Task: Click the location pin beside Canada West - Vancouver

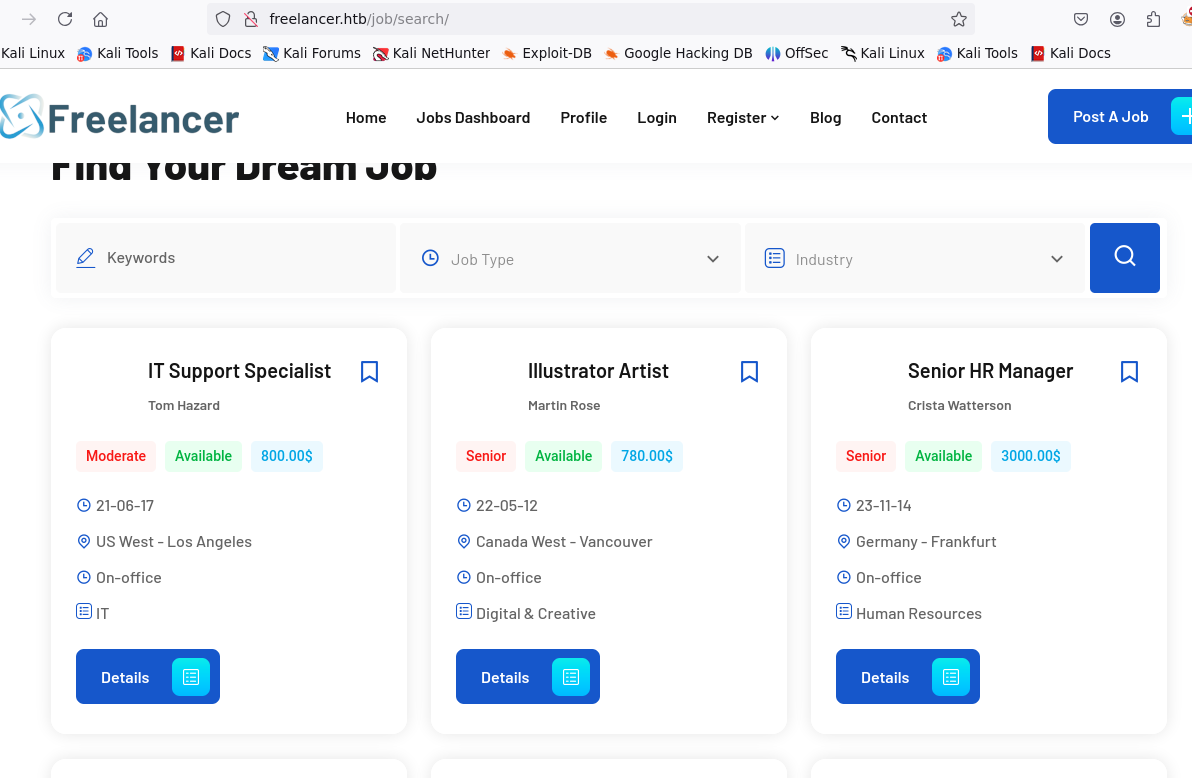Action: click(x=464, y=541)
